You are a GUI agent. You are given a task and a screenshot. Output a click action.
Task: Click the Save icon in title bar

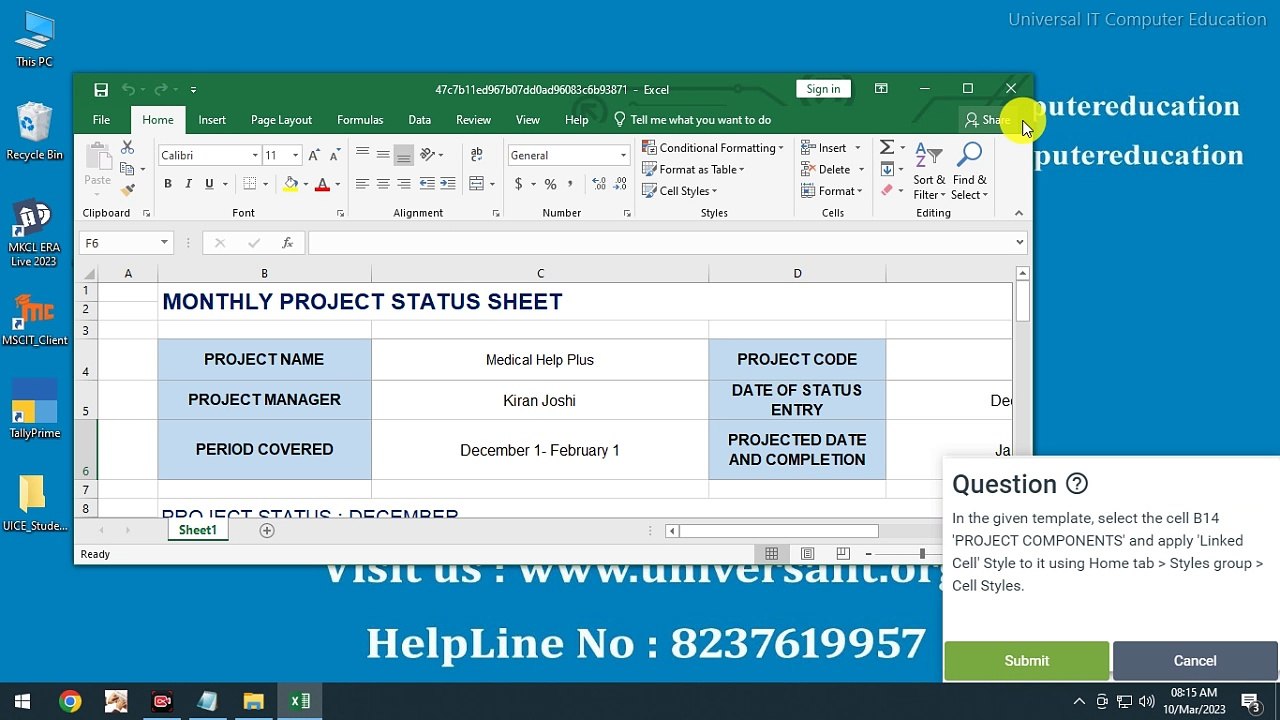101,90
